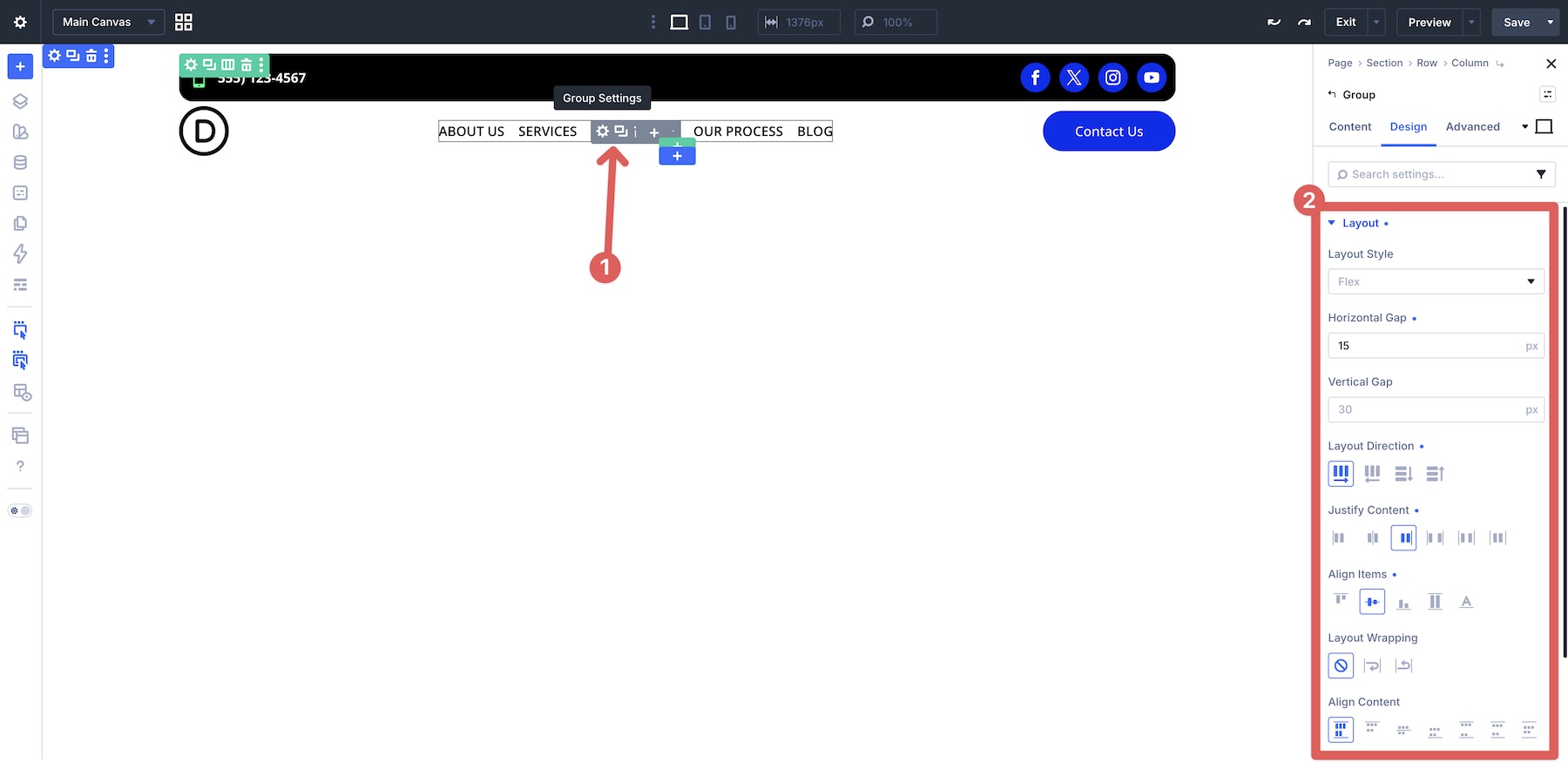
Task: Click the blue add section plus button
Action: point(677,156)
